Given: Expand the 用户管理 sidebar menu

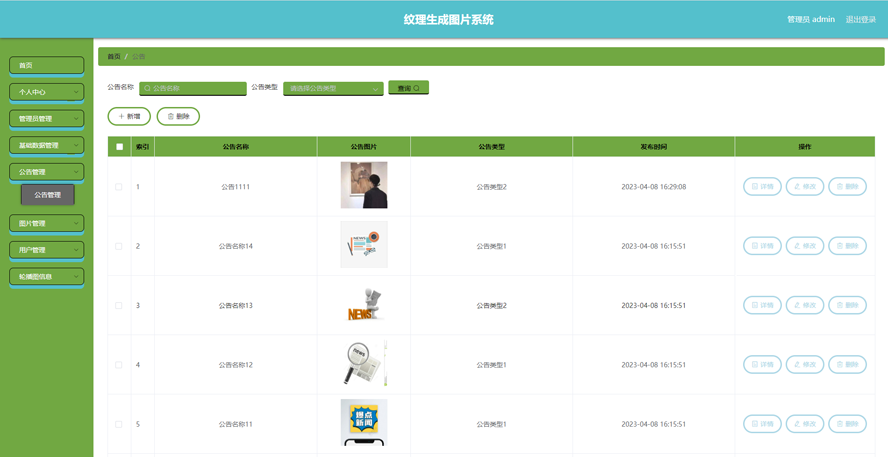Looking at the screenshot, I should pos(46,250).
